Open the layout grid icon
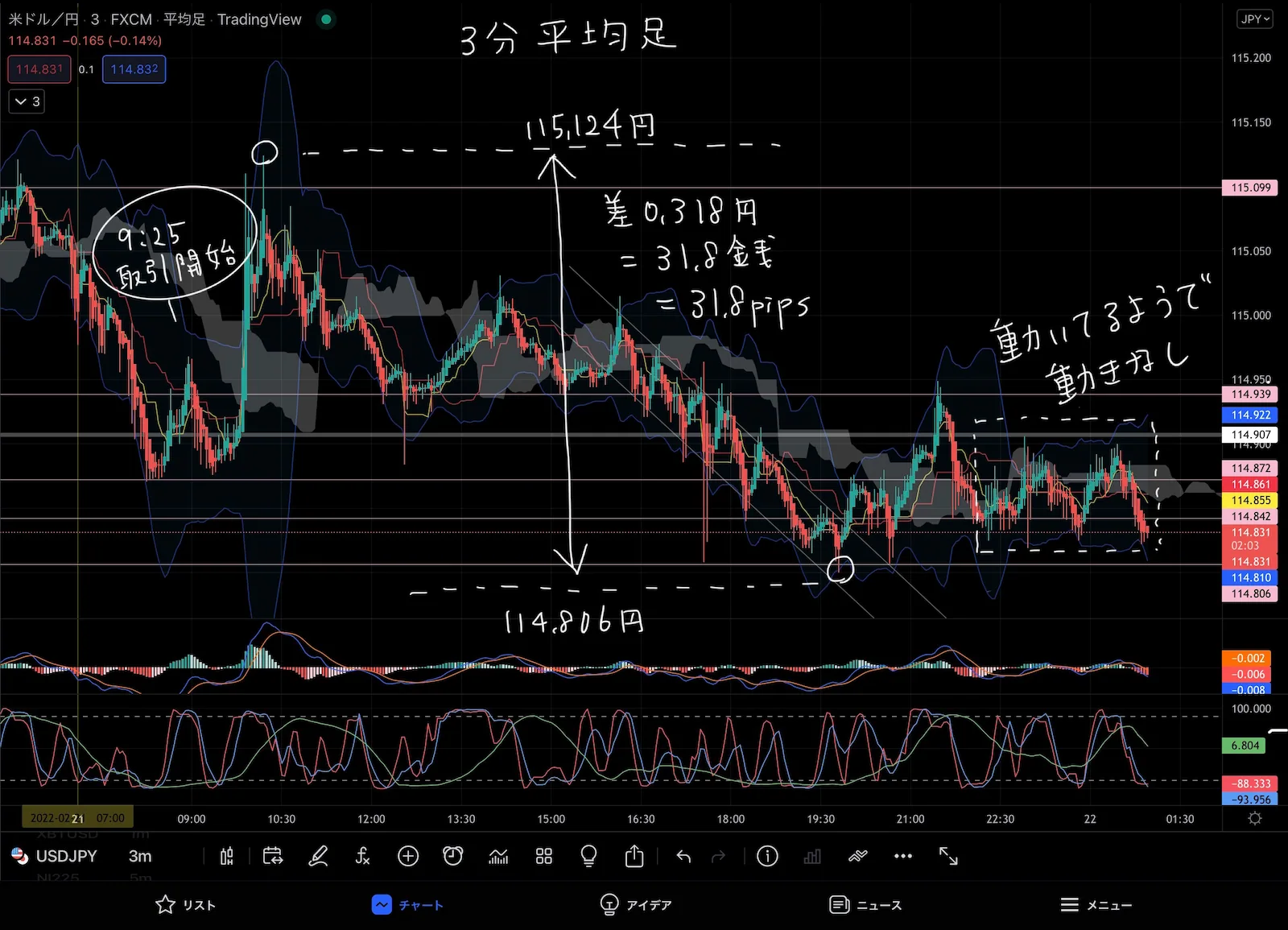 point(544,856)
